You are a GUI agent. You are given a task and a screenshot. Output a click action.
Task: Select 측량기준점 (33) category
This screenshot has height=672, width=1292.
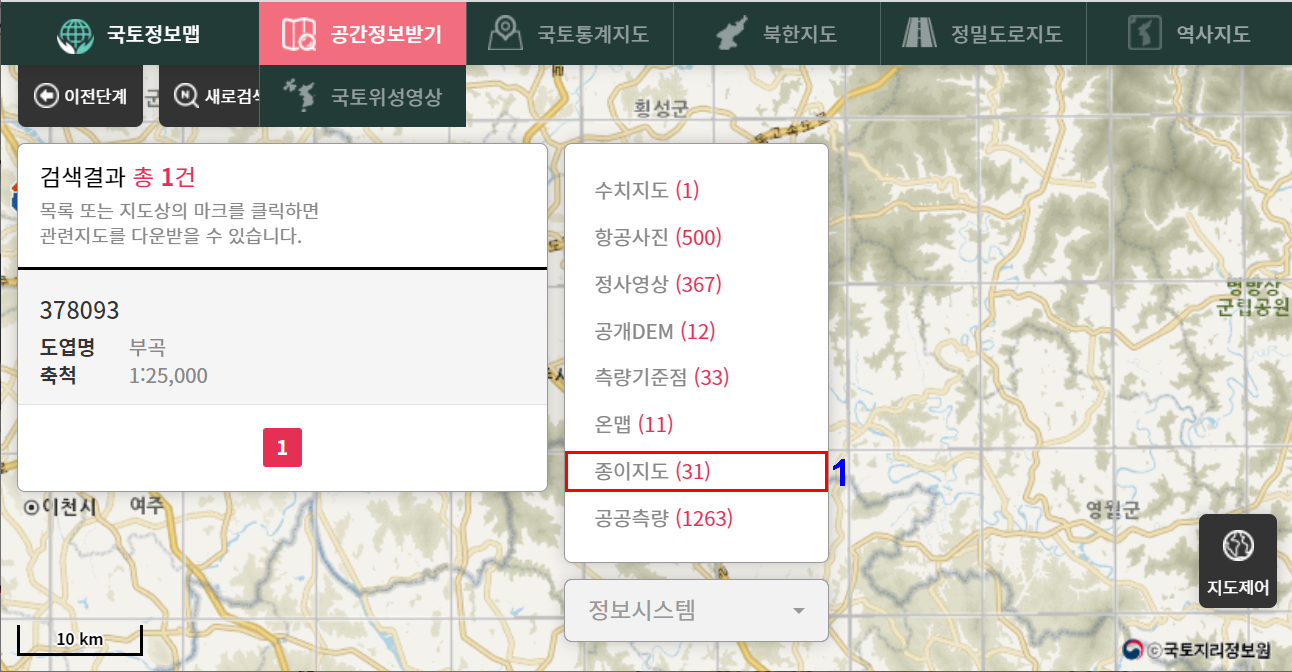tap(662, 378)
